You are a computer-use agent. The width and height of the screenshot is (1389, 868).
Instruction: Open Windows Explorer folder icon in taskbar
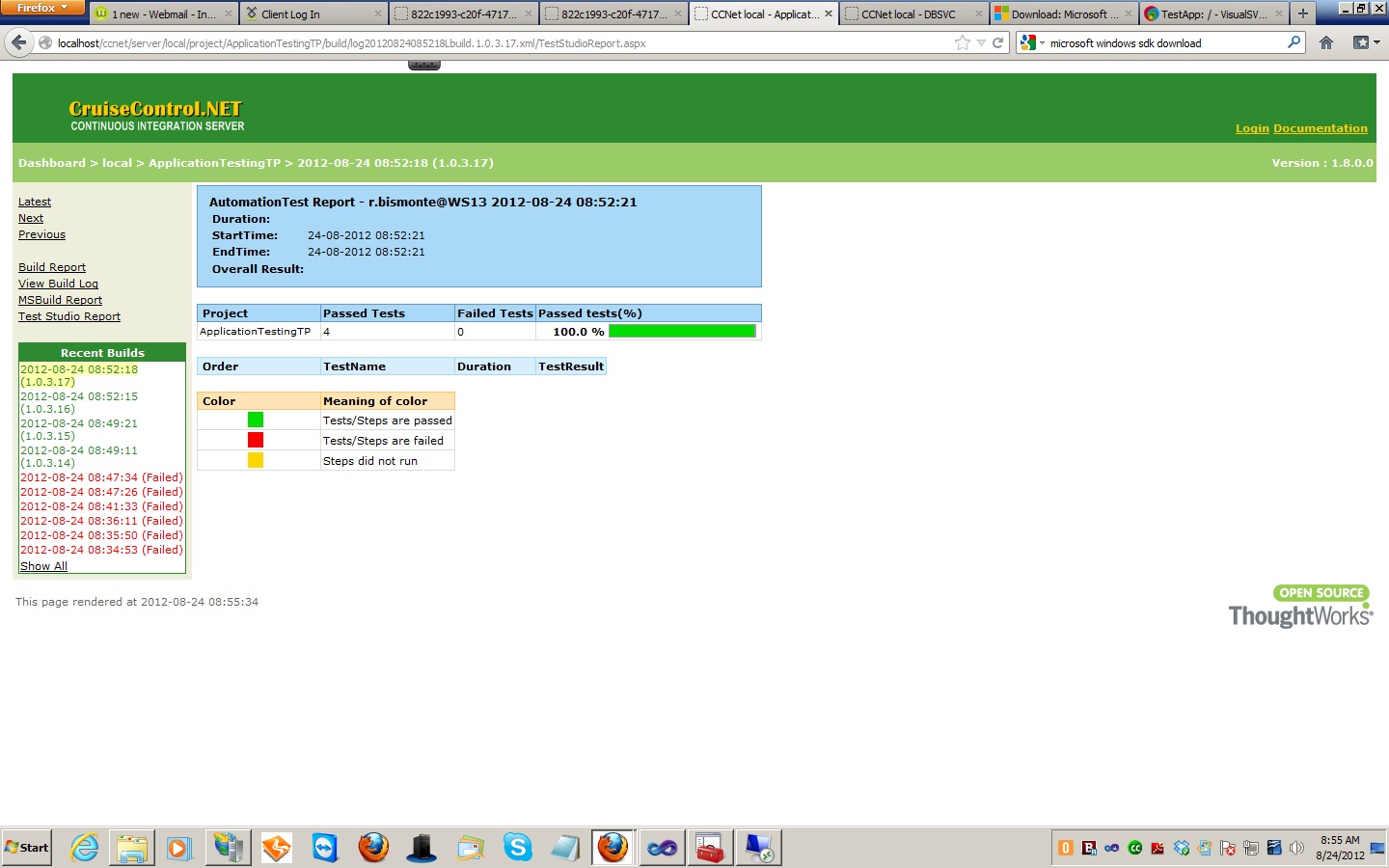[132, 848]
